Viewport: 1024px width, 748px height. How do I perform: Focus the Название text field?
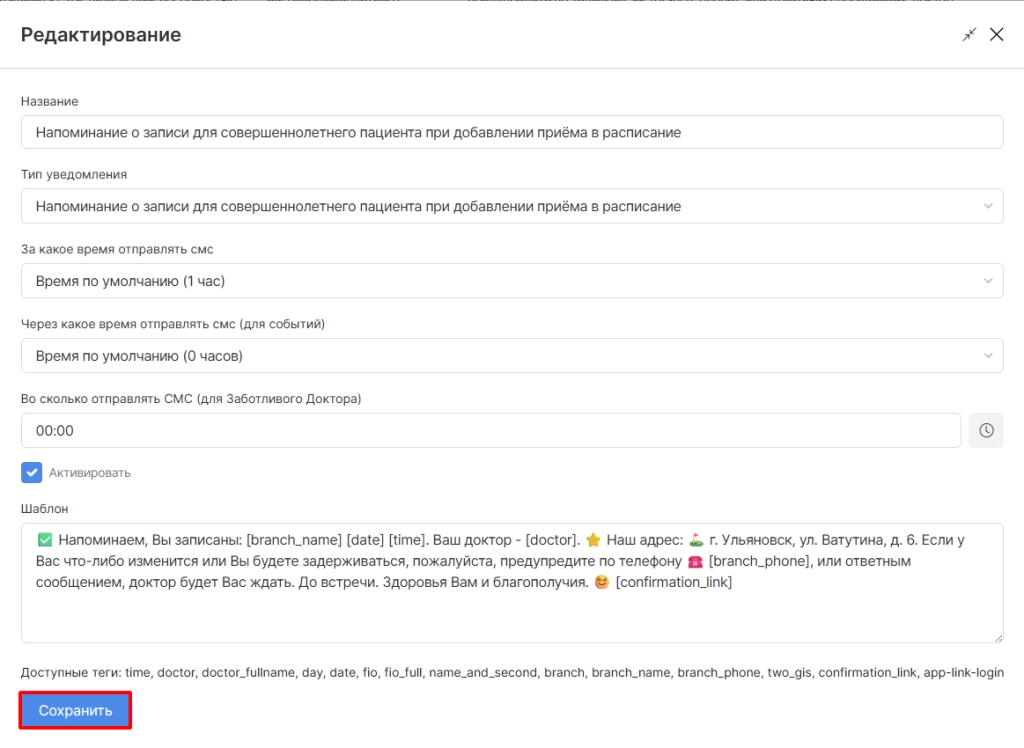[x=511, y=132]
